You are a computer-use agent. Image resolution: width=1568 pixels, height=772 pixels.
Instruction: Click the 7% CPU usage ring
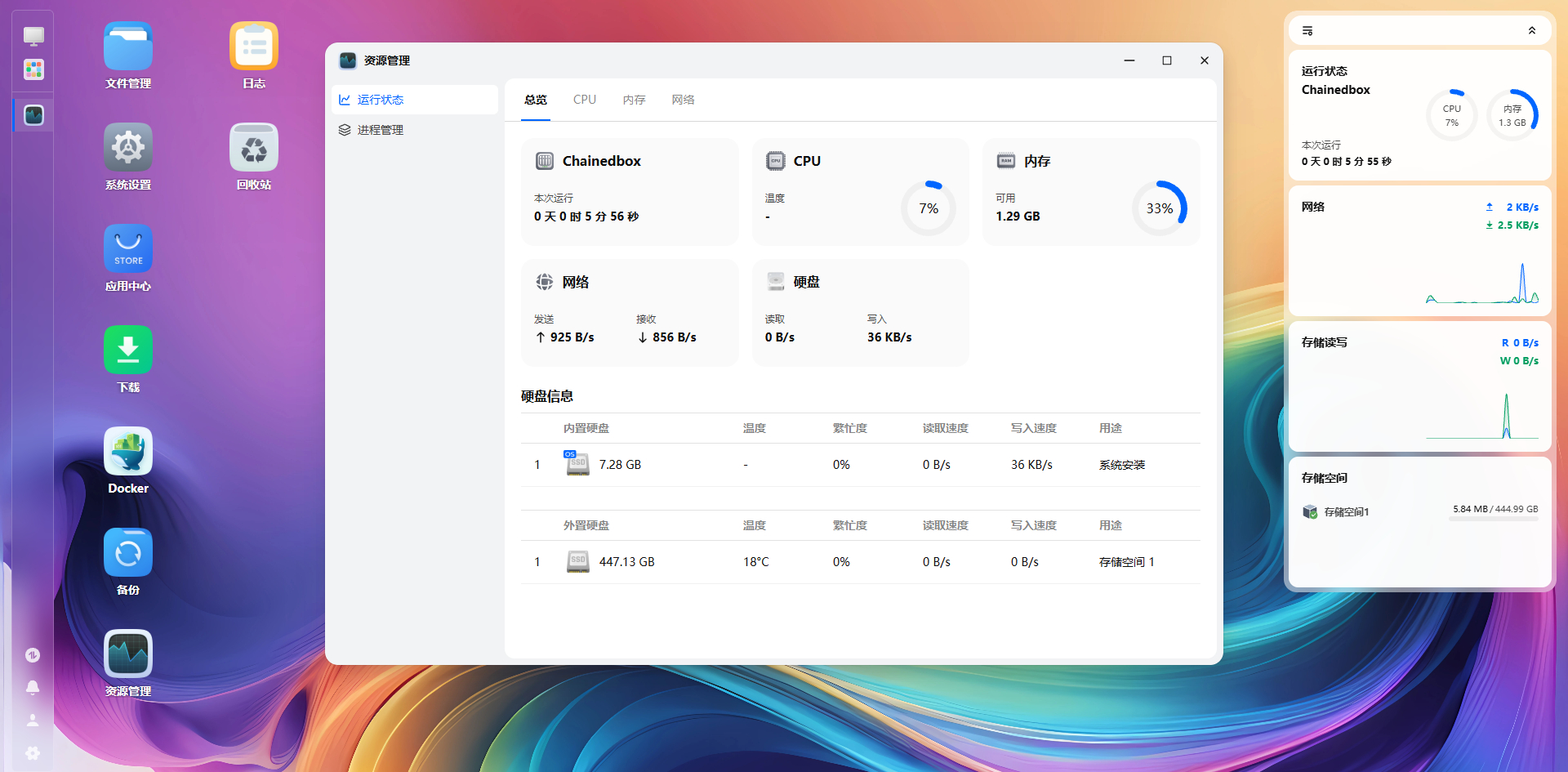click(x=929, y=208)
